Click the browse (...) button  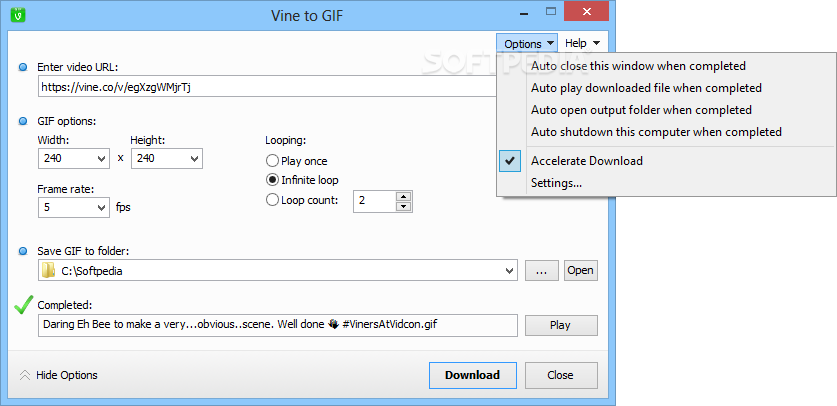pyautogui.click(x=542, y=270)
